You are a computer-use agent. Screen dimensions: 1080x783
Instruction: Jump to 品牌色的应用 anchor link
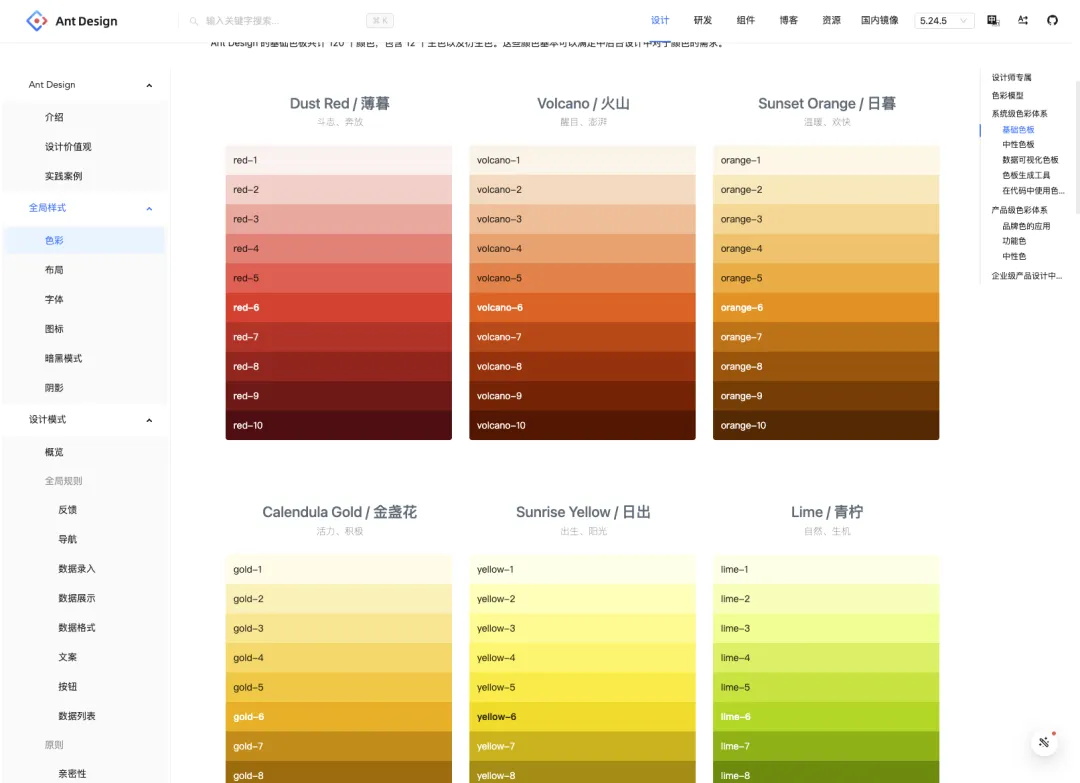pos(1026,226)
